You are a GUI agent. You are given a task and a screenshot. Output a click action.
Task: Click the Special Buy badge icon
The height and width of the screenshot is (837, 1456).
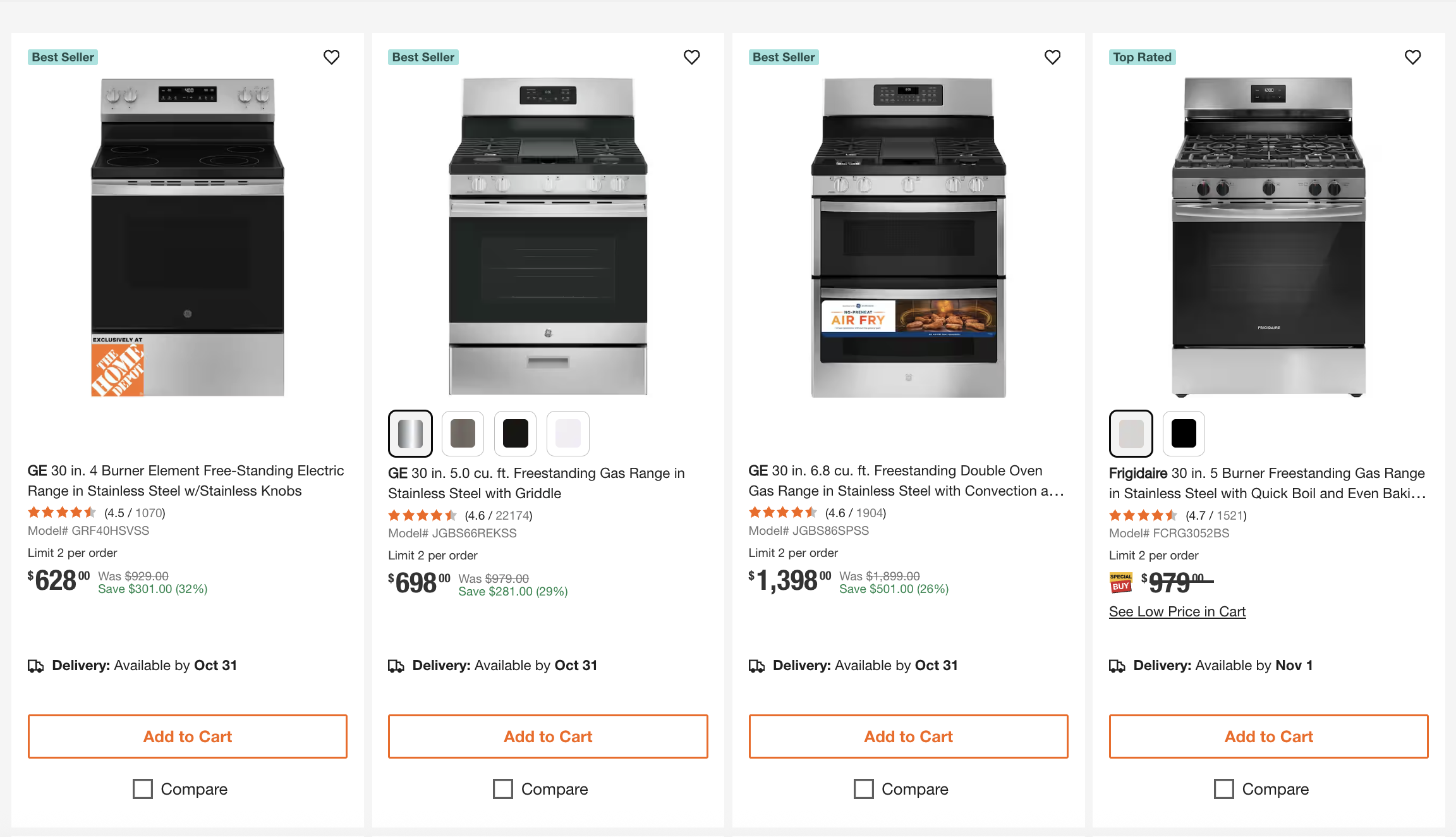[1120, 582]
